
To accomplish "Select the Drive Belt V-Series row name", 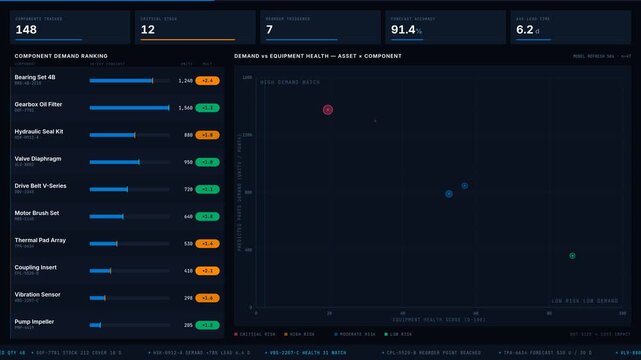I will tap(40, 186).
